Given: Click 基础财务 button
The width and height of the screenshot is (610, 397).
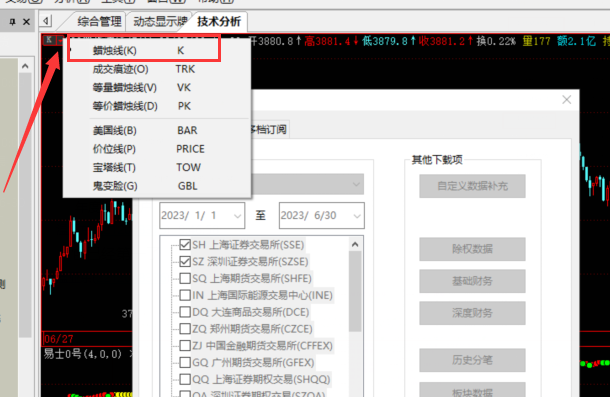Looking at the screenshot, I should point(472,281).
